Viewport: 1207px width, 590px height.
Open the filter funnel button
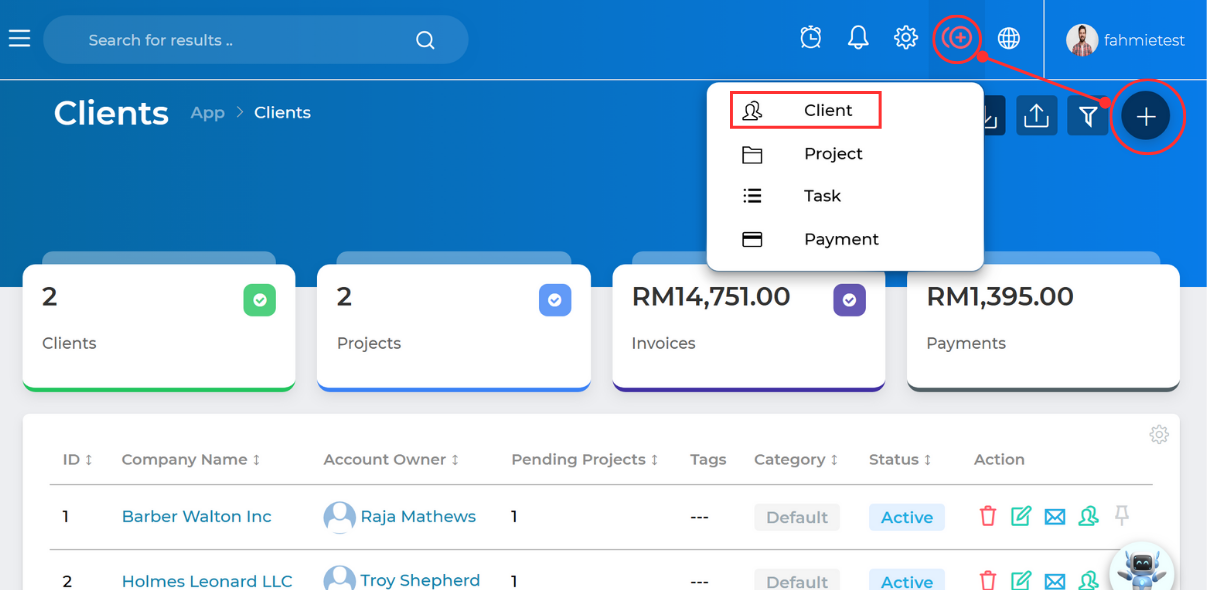coord(1088,116)
